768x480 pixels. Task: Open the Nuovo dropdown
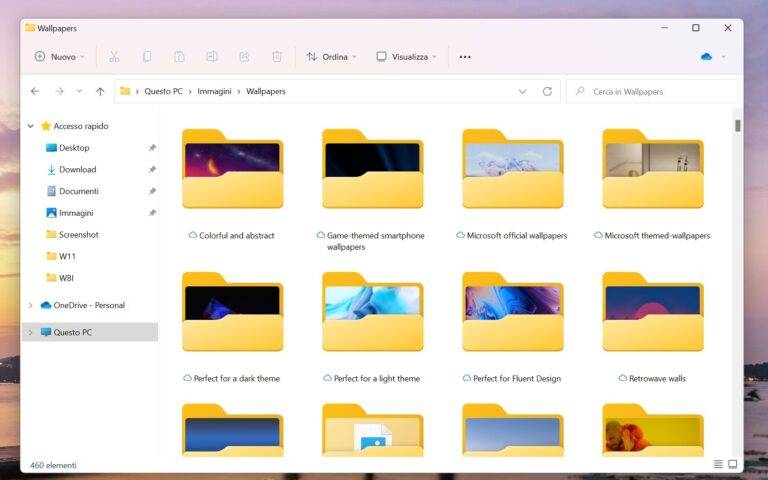point(59,57)
